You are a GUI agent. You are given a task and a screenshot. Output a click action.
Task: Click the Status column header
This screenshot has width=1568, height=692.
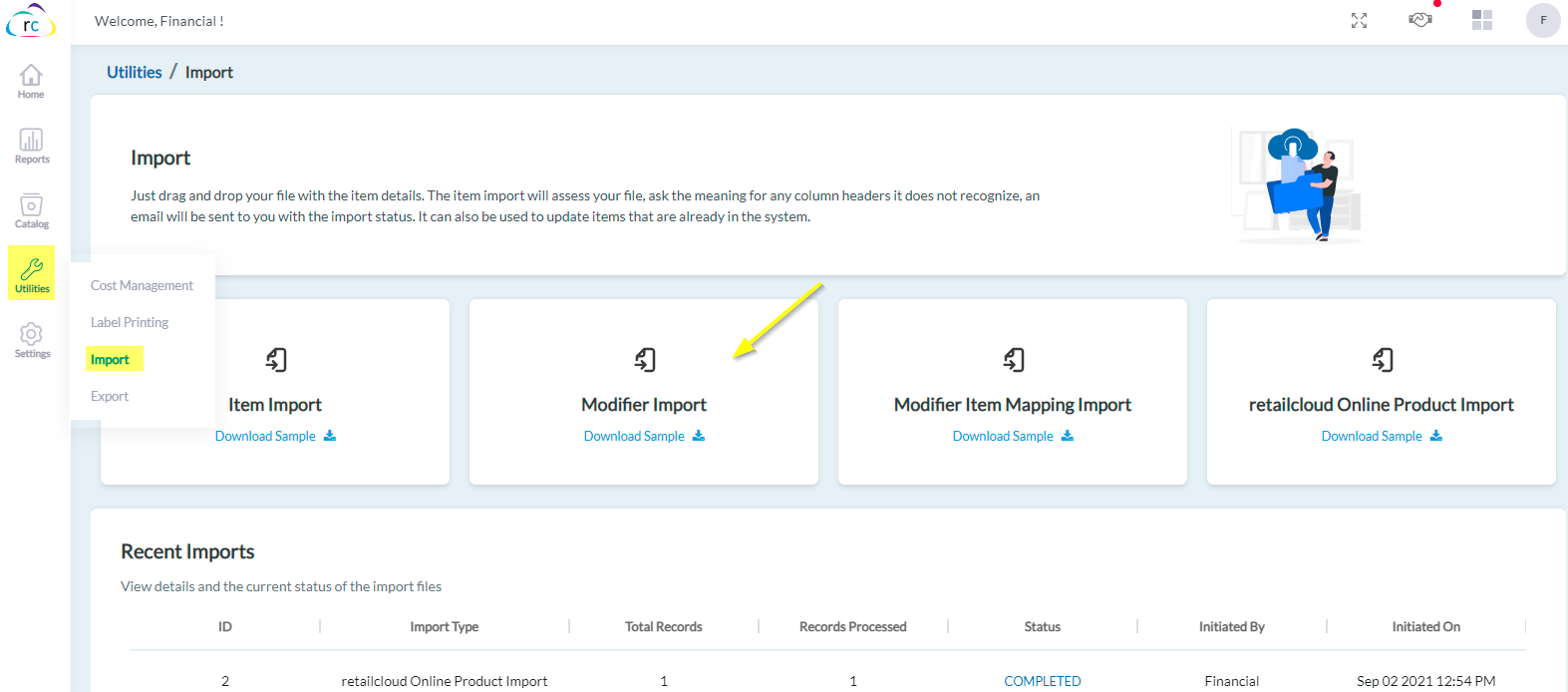1043,626
